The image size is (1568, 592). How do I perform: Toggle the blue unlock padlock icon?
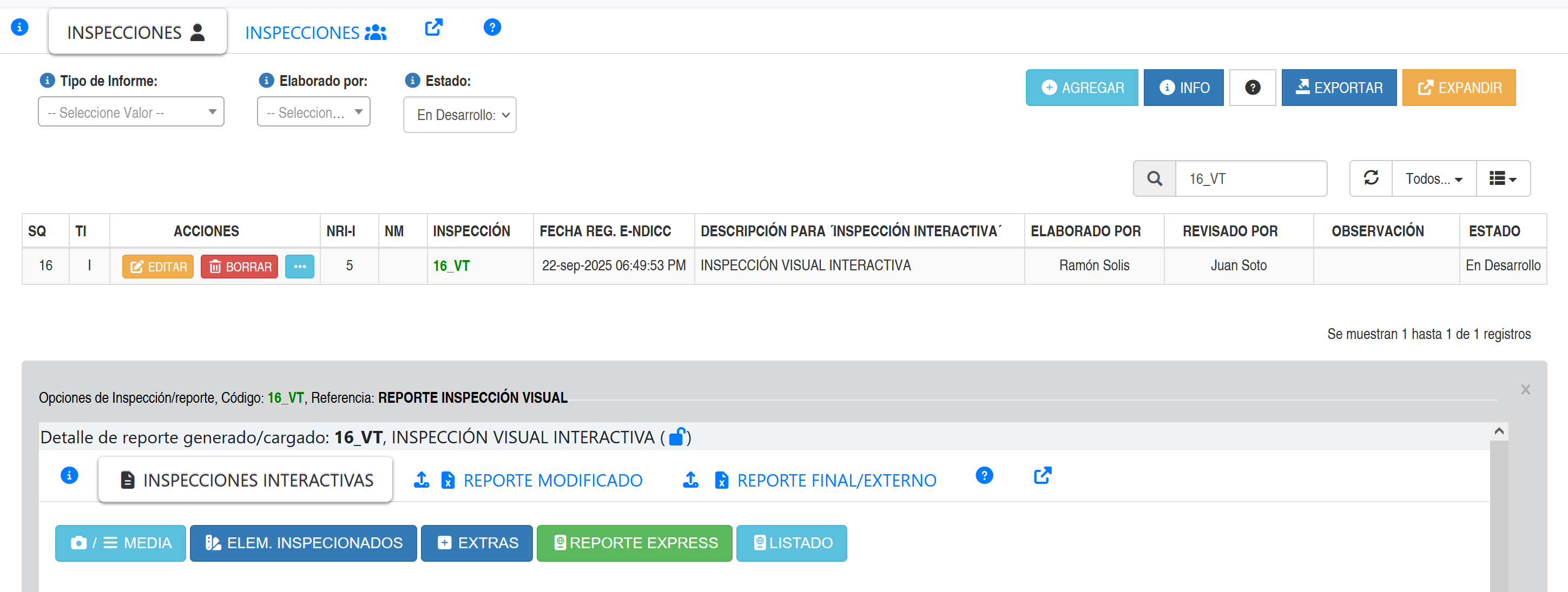pyautogui.click(x=677, y=436)
